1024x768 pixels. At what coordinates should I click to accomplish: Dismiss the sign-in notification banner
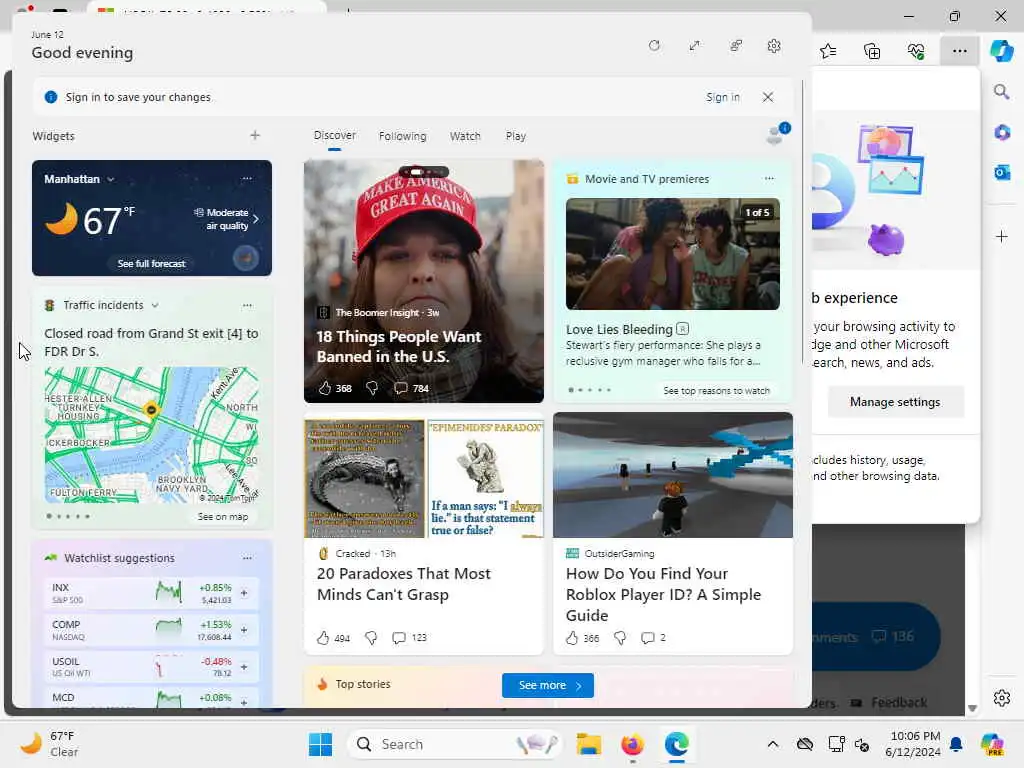pos(768,97)
